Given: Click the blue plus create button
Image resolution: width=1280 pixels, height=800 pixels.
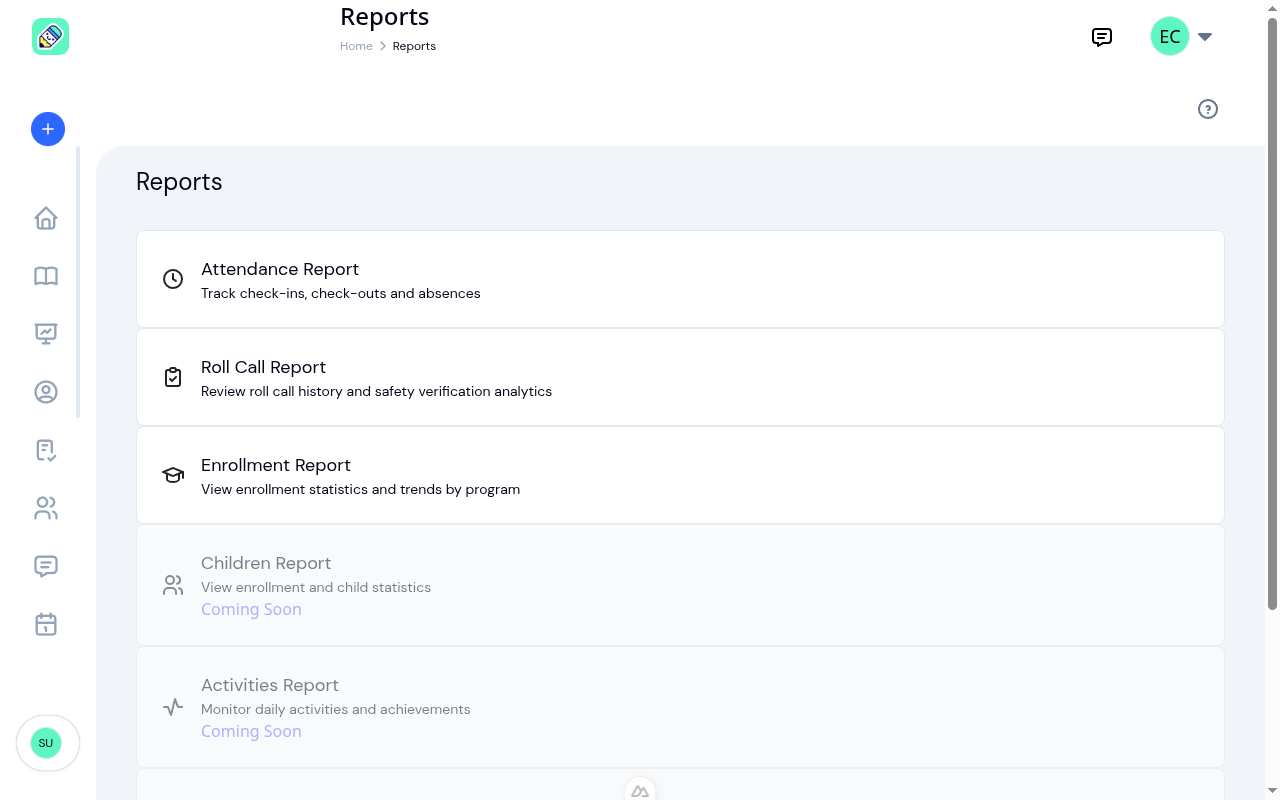Looking at the screenshot, I should click(48, 129).
